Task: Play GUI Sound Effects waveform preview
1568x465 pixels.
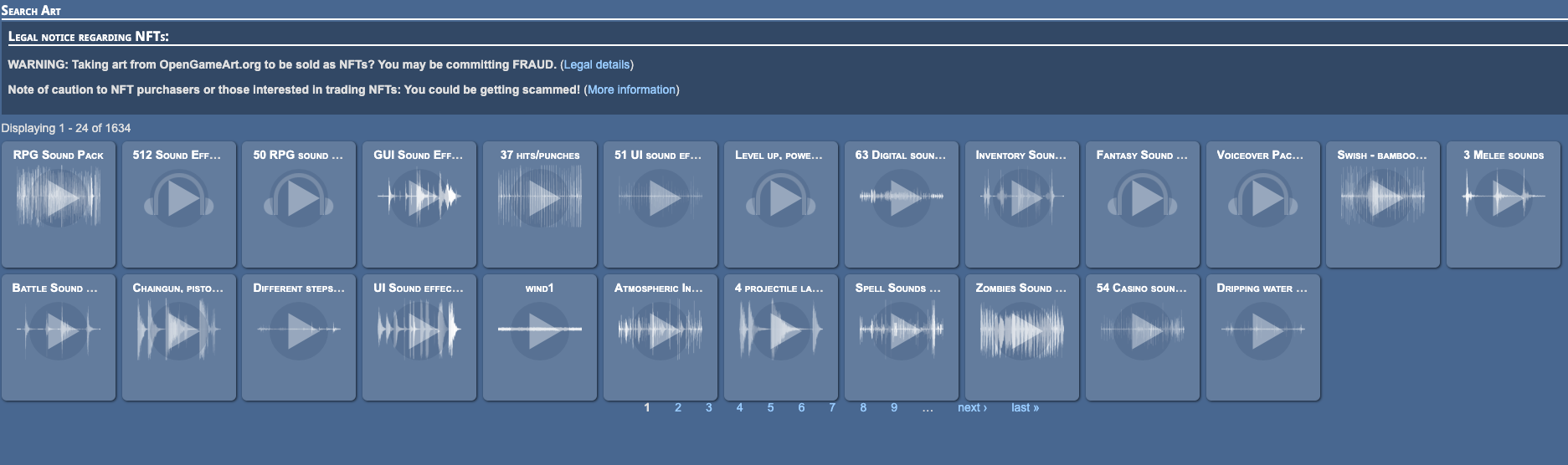Action: pyautogui.click(x=419, y=197)
